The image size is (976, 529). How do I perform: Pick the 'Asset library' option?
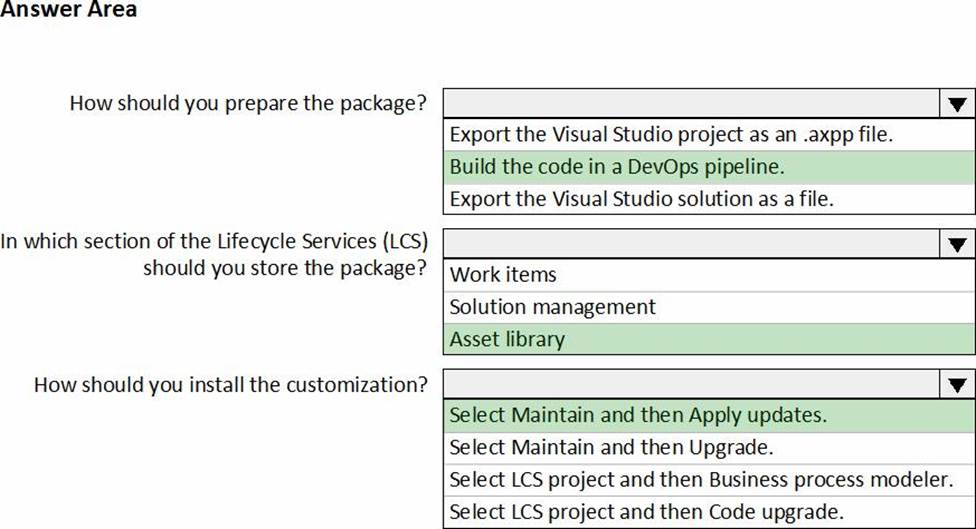point(507,339)
